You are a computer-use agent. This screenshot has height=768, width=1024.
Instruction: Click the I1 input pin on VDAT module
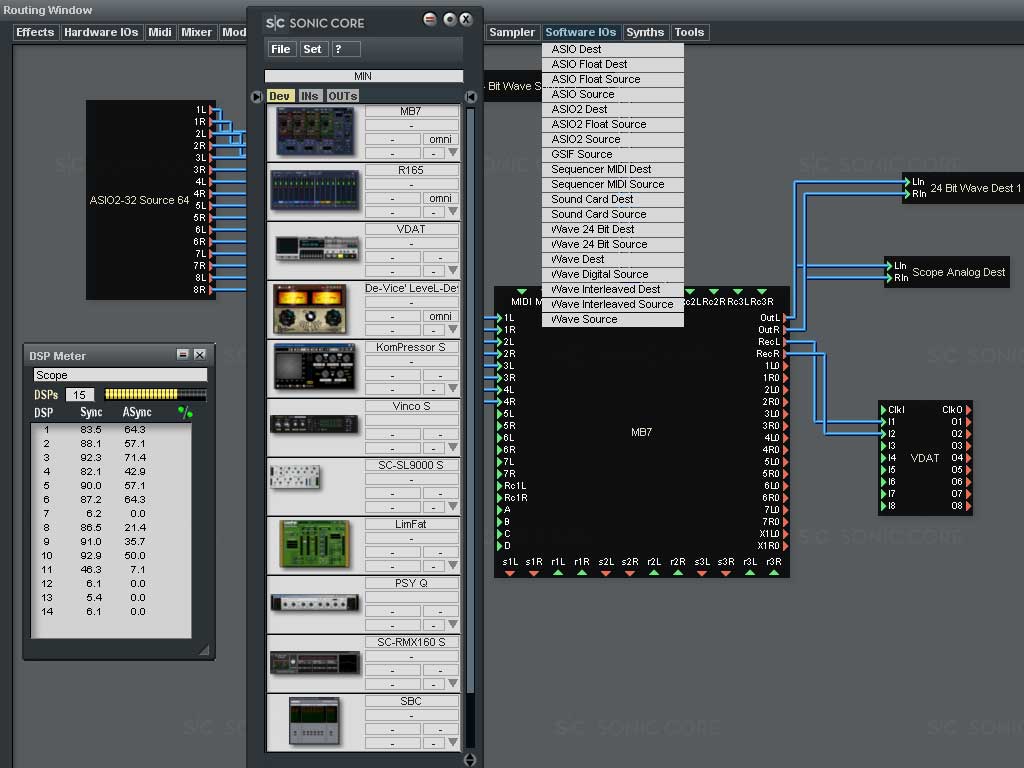pos(883,422)
